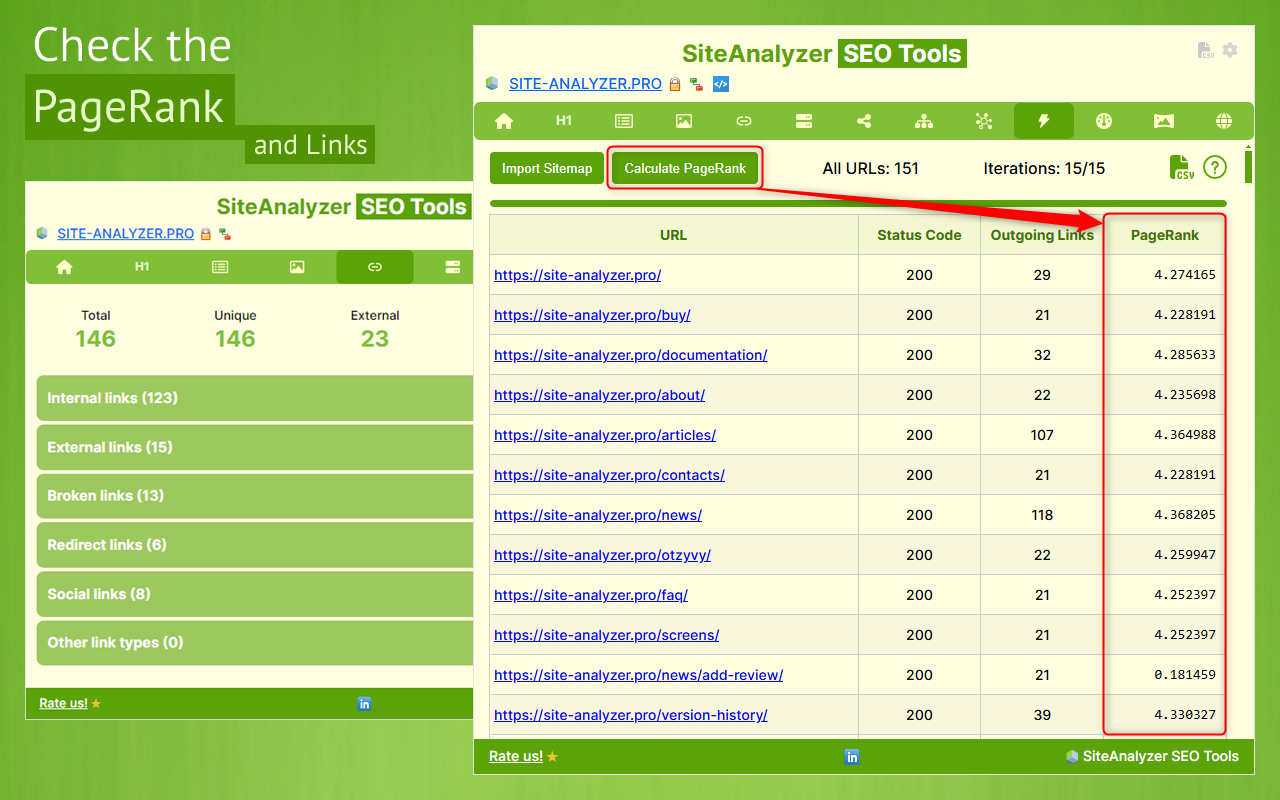Open the sitemap hierarchy tab icon
1280x800 pixels.
coord(924,121)
